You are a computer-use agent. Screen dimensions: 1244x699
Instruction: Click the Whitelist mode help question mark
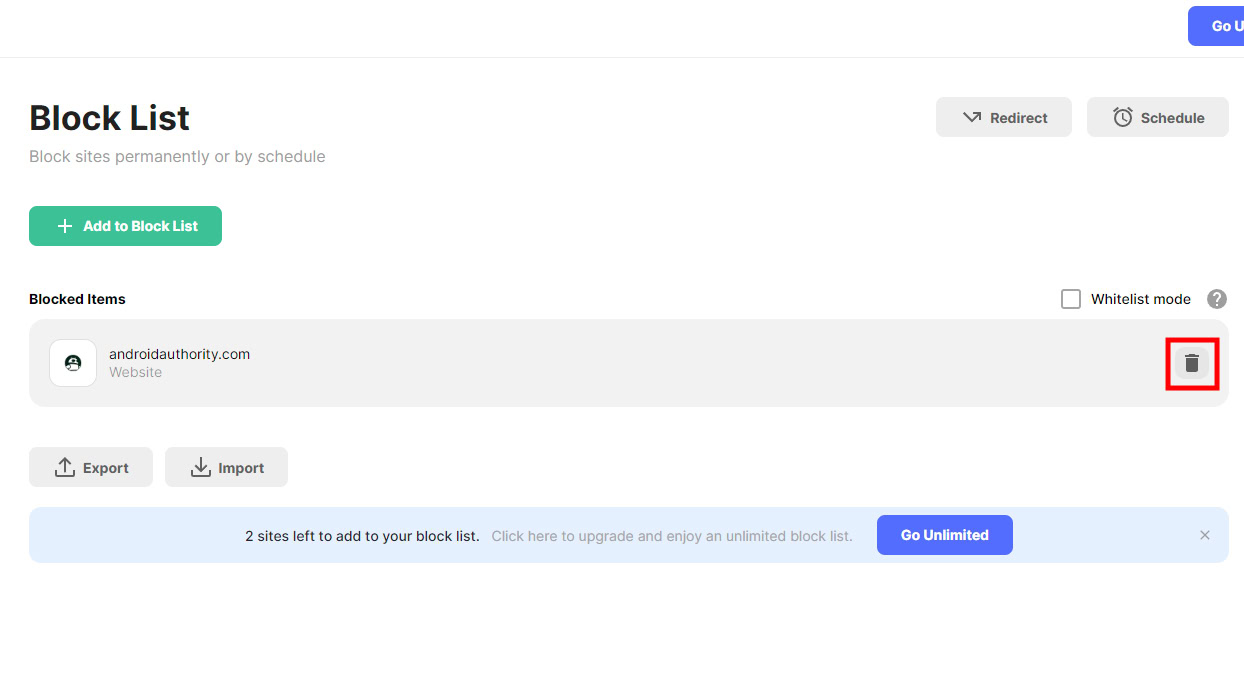coord(1216,299)
